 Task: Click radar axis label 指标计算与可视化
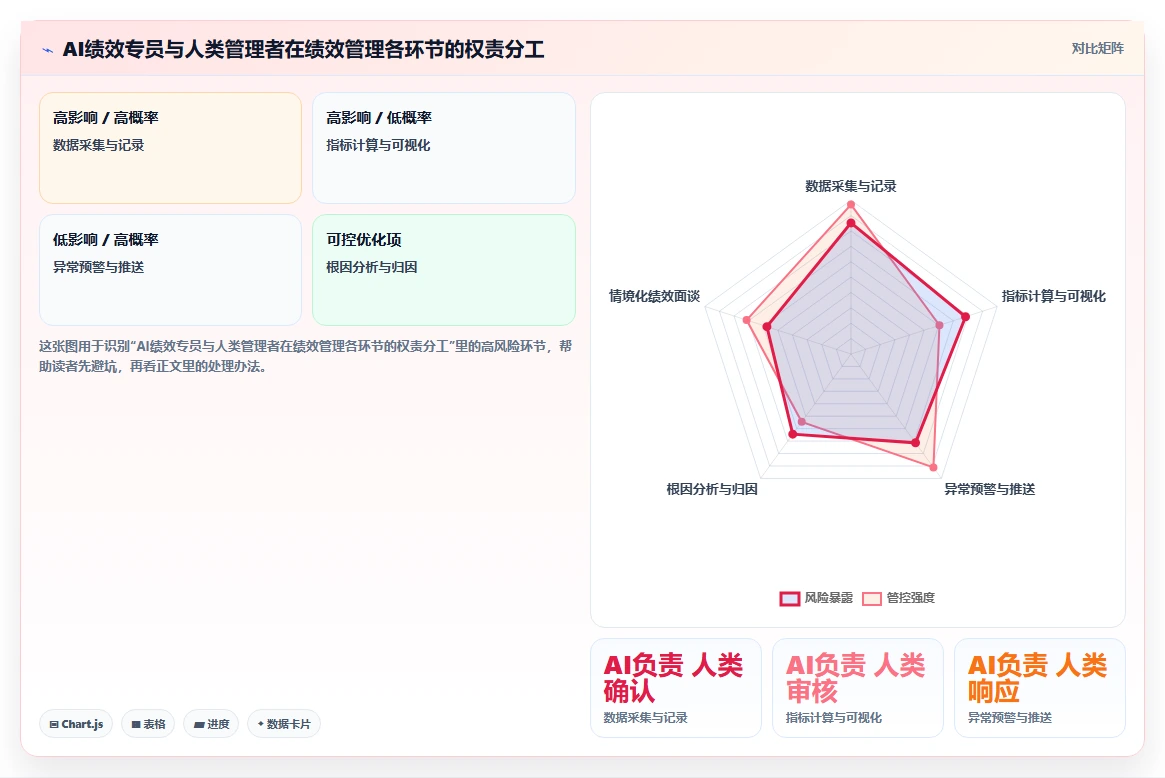1054,296
